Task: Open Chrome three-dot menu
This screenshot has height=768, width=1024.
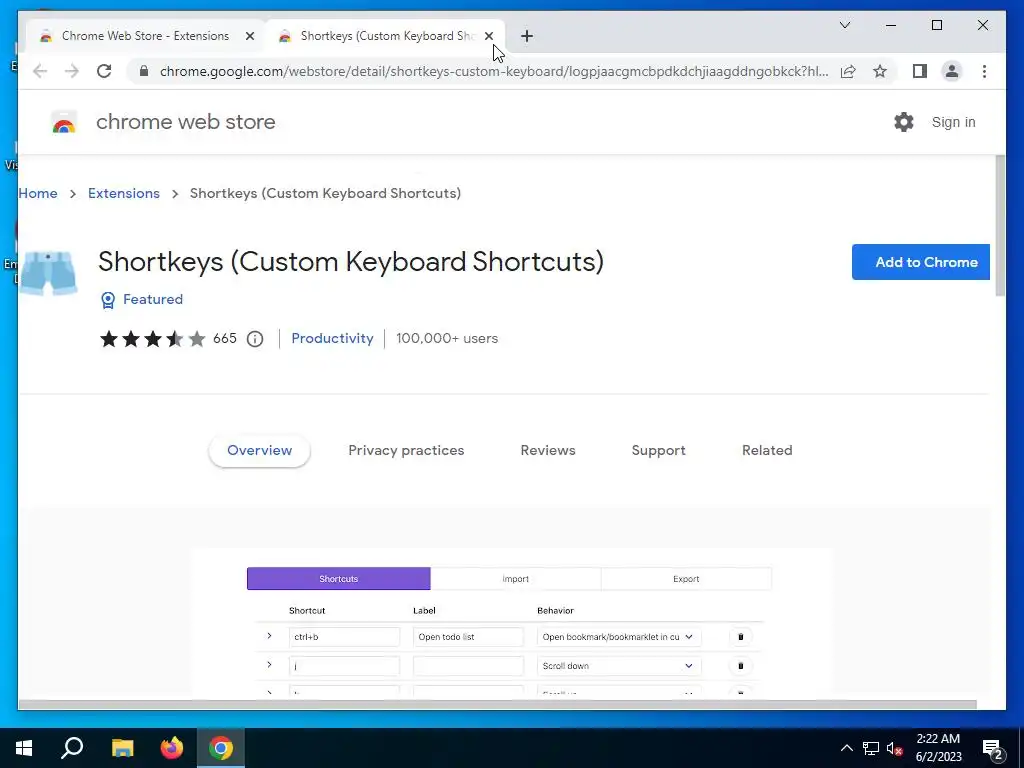Action: [984, 71]
